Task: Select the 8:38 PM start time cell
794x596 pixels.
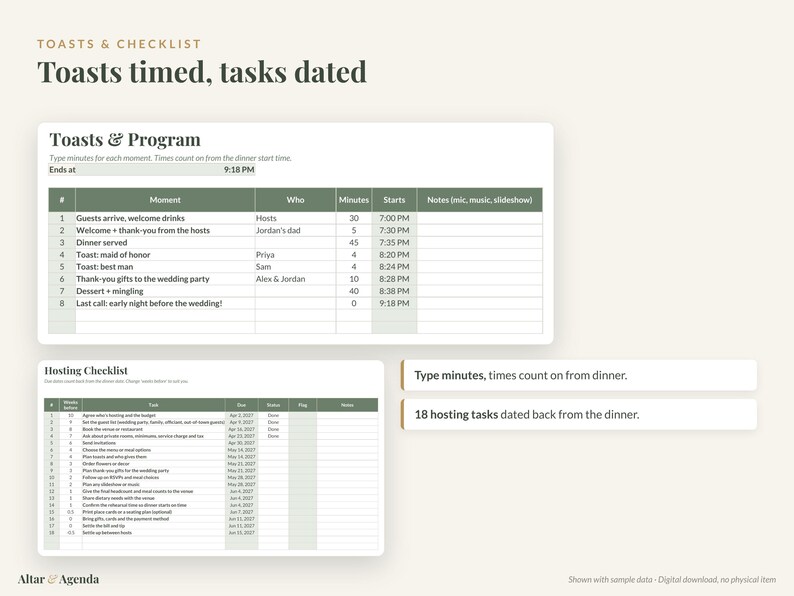Action: [x=394, y=291]
